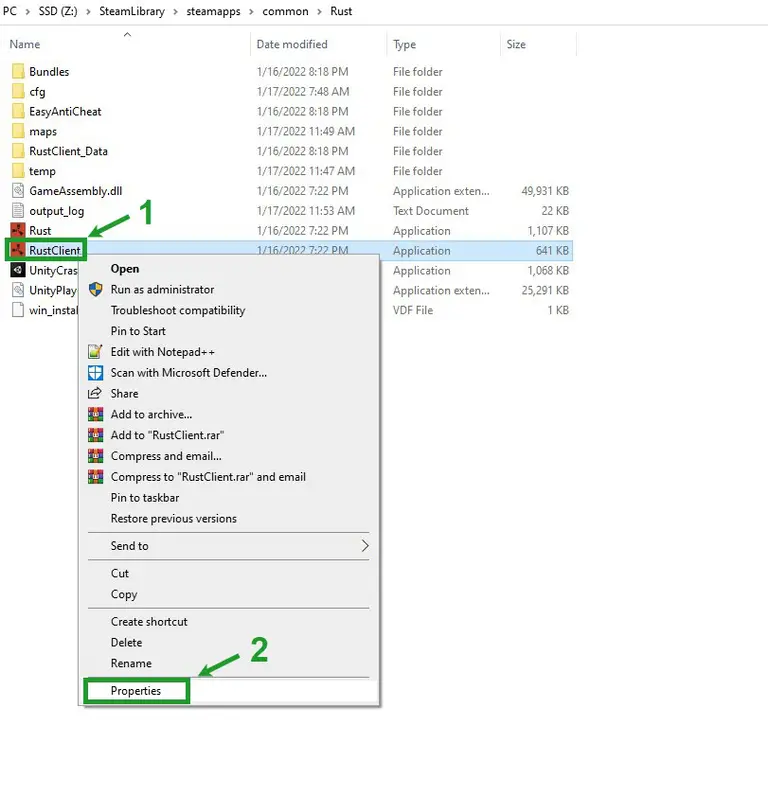Navigate to steamapps in breadcrumb

[x=213, y=11]
